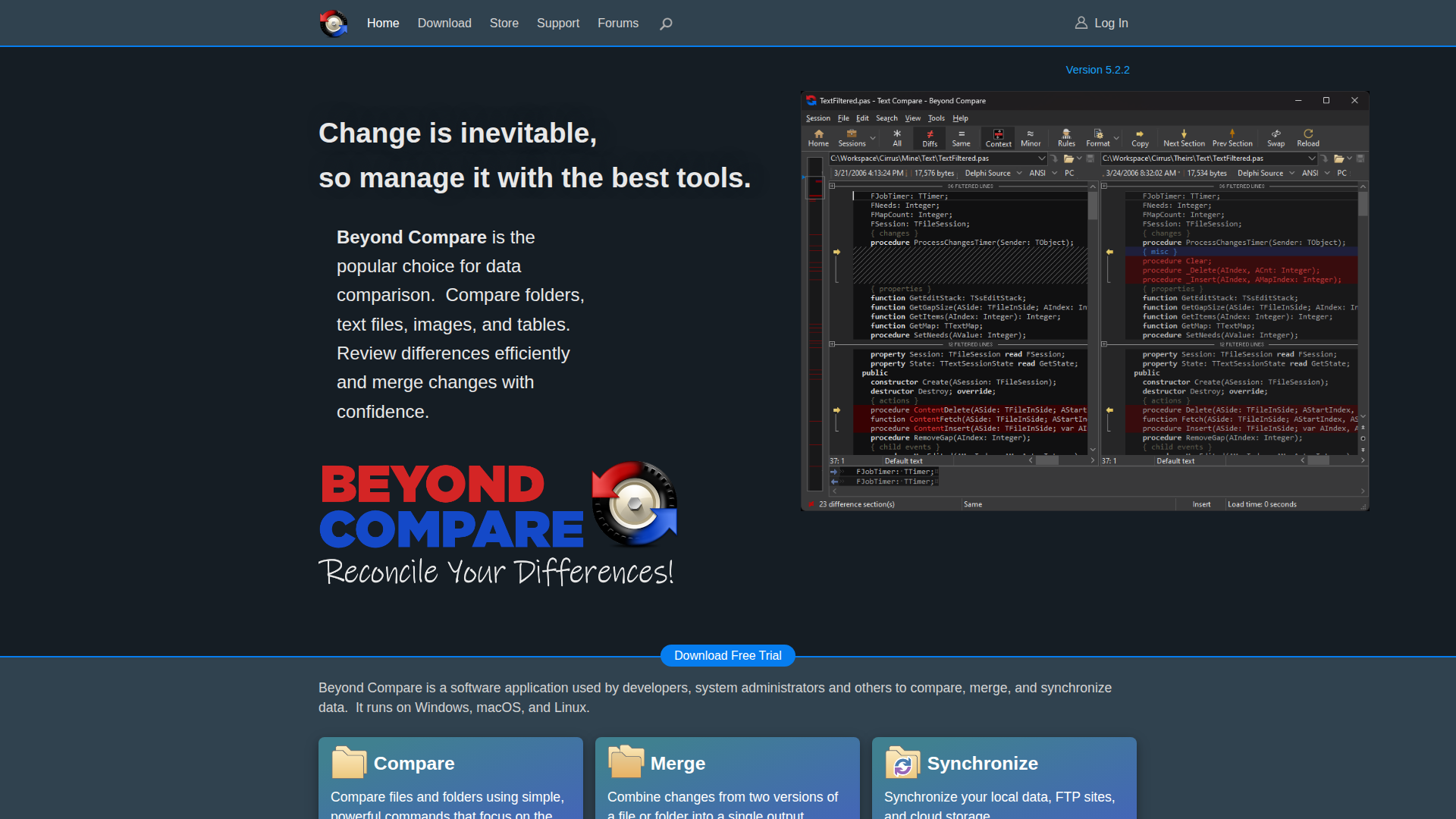This screenshot has height=819, width=1456.
Task: Click the user icon beside Log In
Action: (x=1081, y=23)
